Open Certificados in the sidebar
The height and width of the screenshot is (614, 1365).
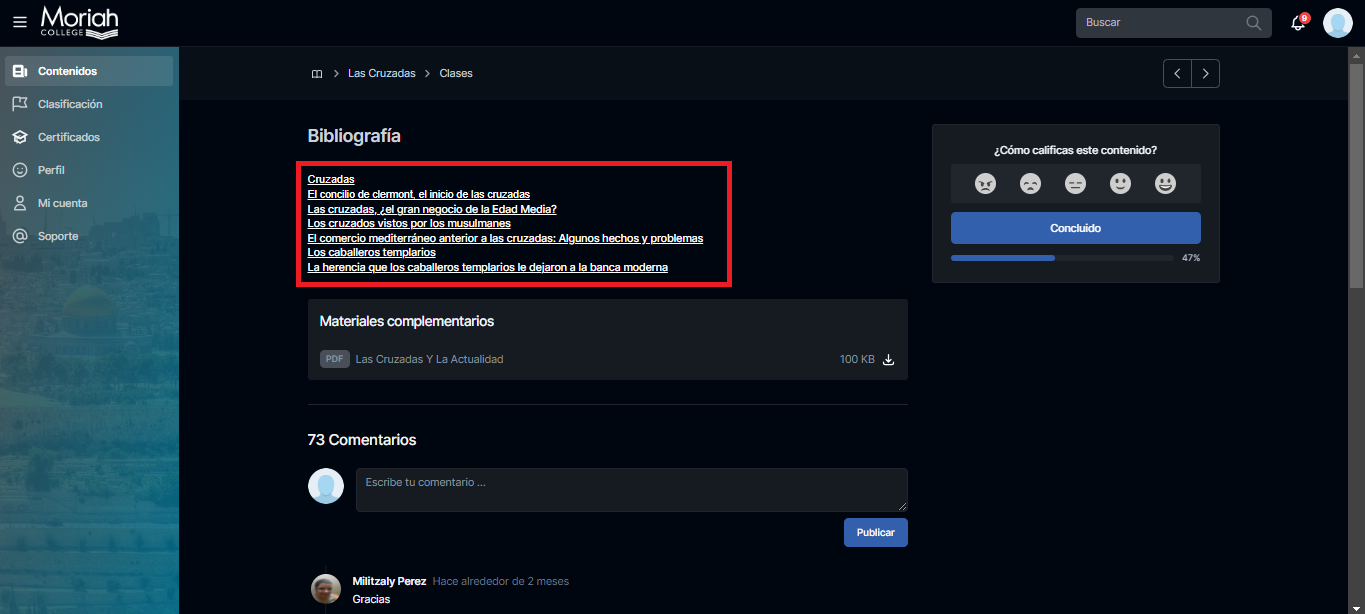click(x=68, y=137)
